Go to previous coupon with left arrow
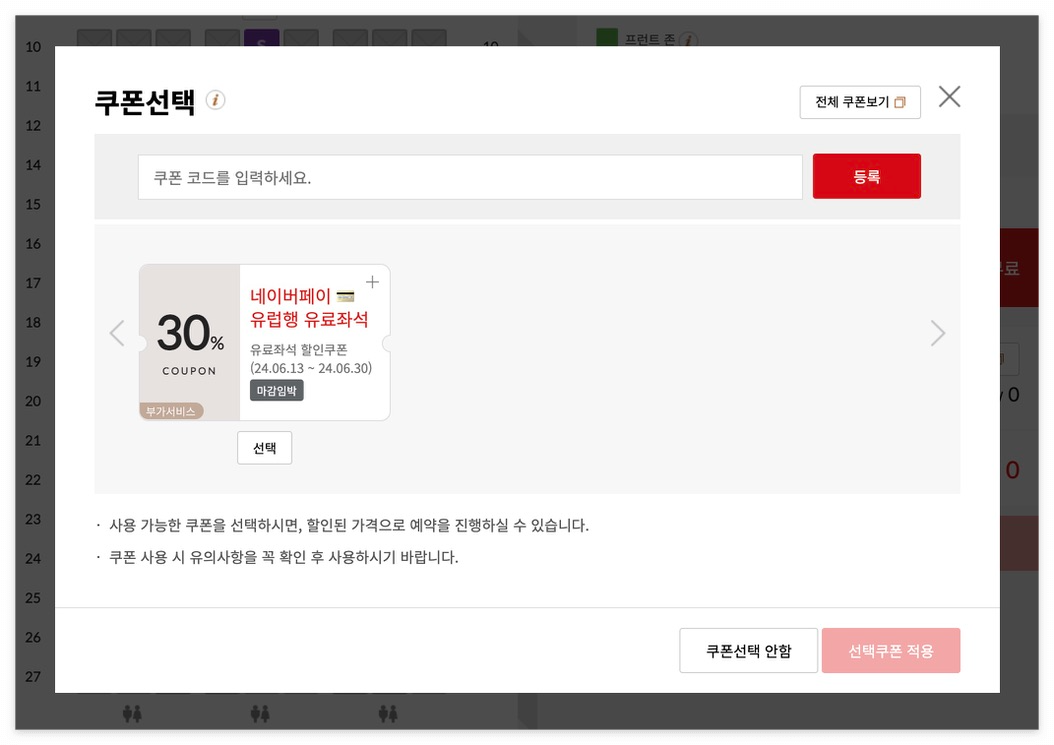The height and width of the screenshot is (745, 1054). click(x=118, y=334)
